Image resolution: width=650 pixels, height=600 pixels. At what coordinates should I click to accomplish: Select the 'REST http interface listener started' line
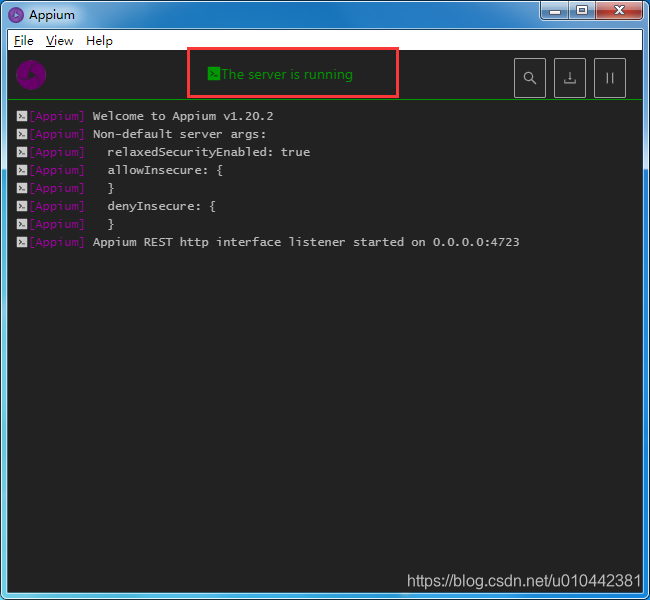click(x=306, y=242)
